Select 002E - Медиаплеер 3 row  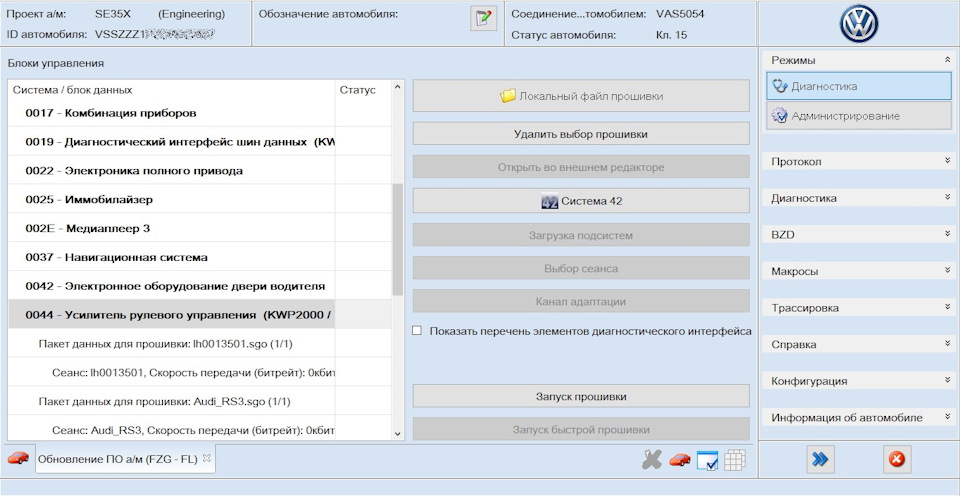[x=200, y=228]
